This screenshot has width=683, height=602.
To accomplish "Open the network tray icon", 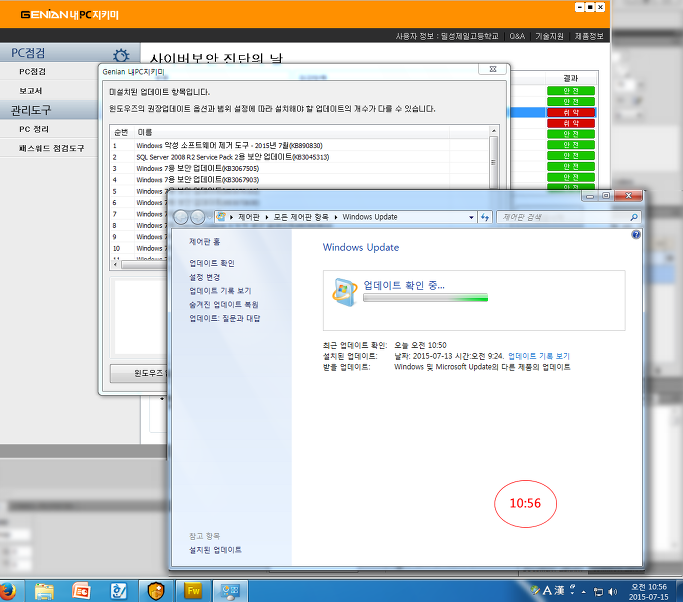I will (598, 592).
